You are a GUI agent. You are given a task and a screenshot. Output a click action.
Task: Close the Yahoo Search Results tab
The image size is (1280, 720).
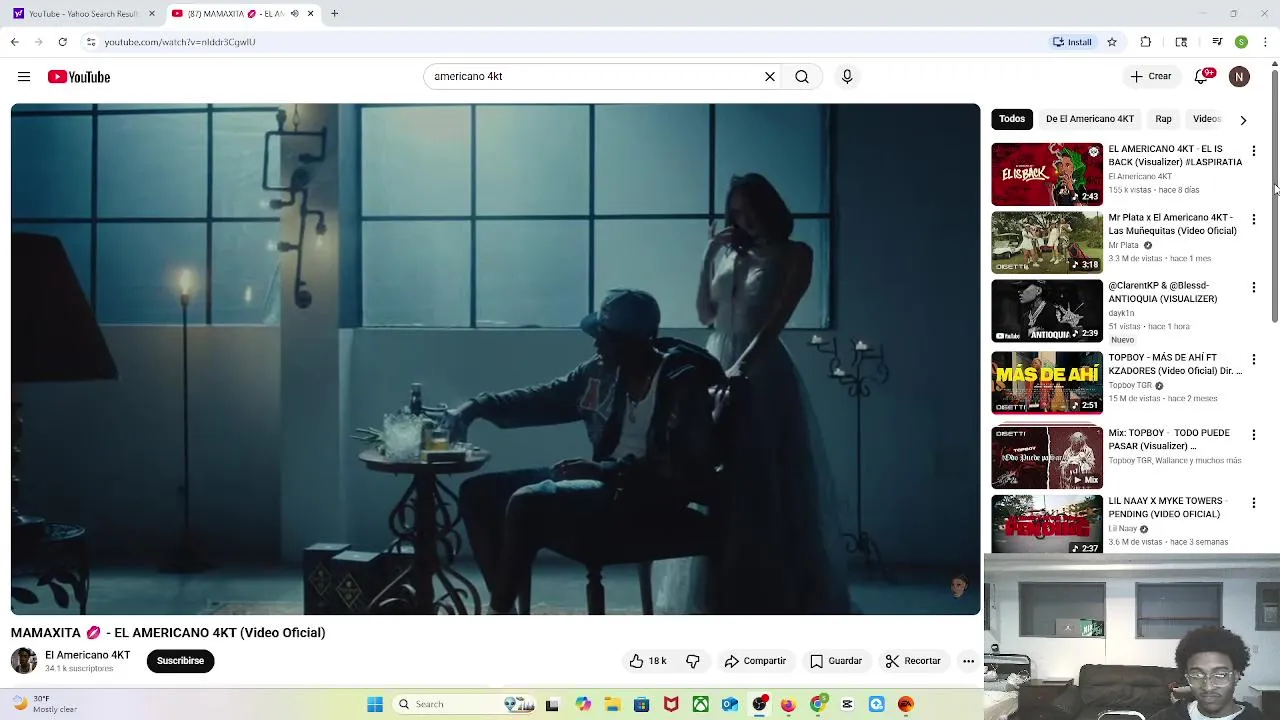pos(152,13)
